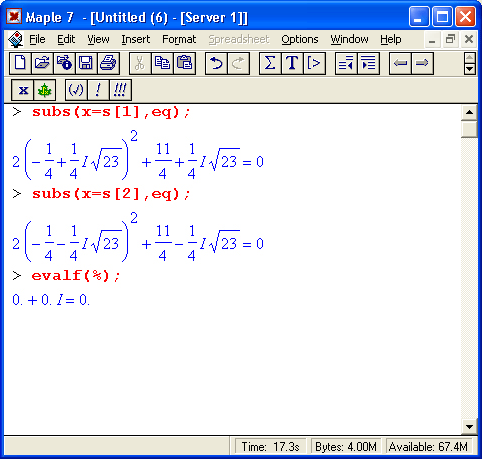Toggle math input display with x button
Image resolution: width=482 pixels, height=459 pixels.
pos(23,90)
